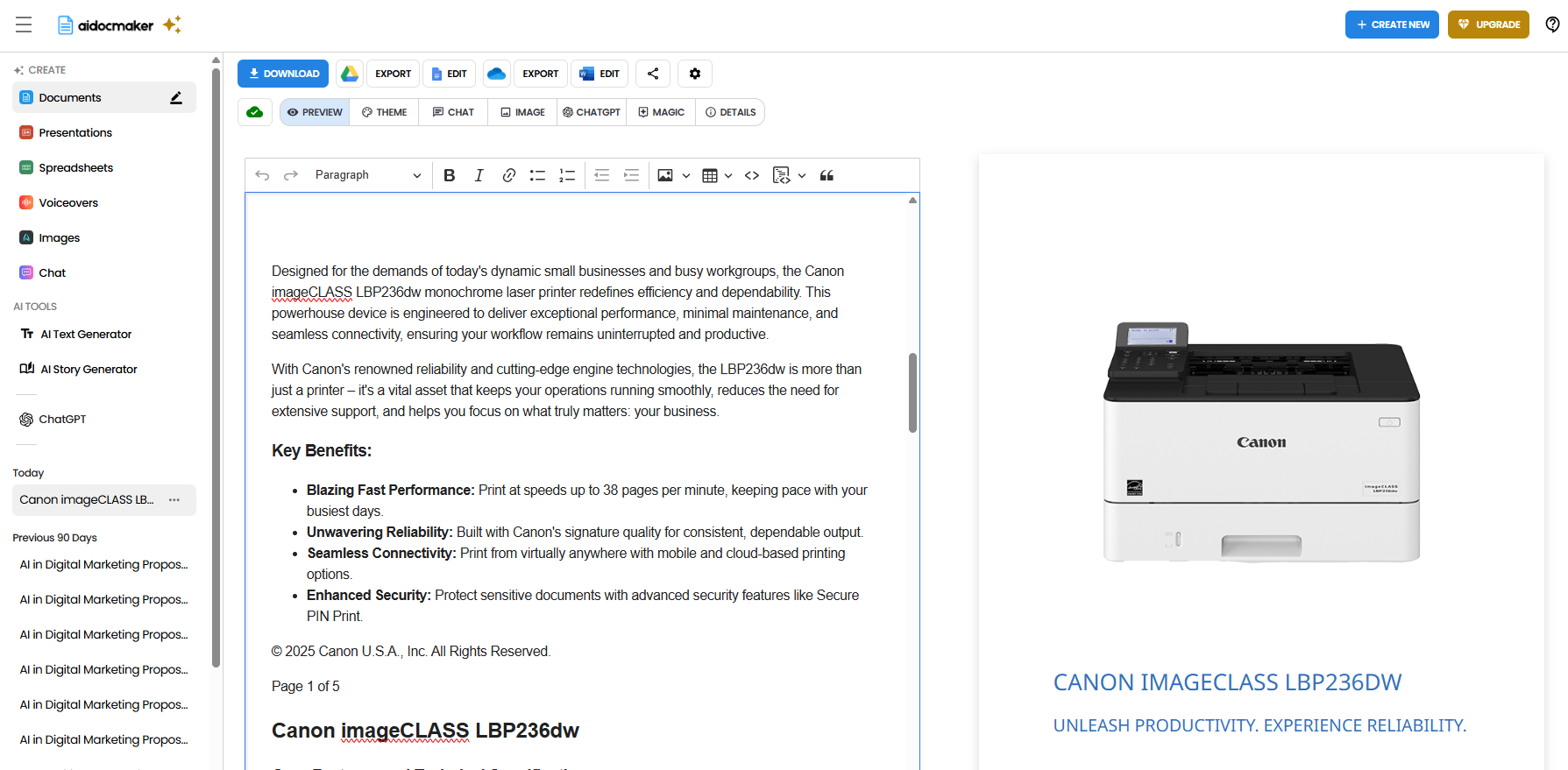The image size is (1568, 770).
Task: Click the Canon printer preview image
Action: [1261, 442]
